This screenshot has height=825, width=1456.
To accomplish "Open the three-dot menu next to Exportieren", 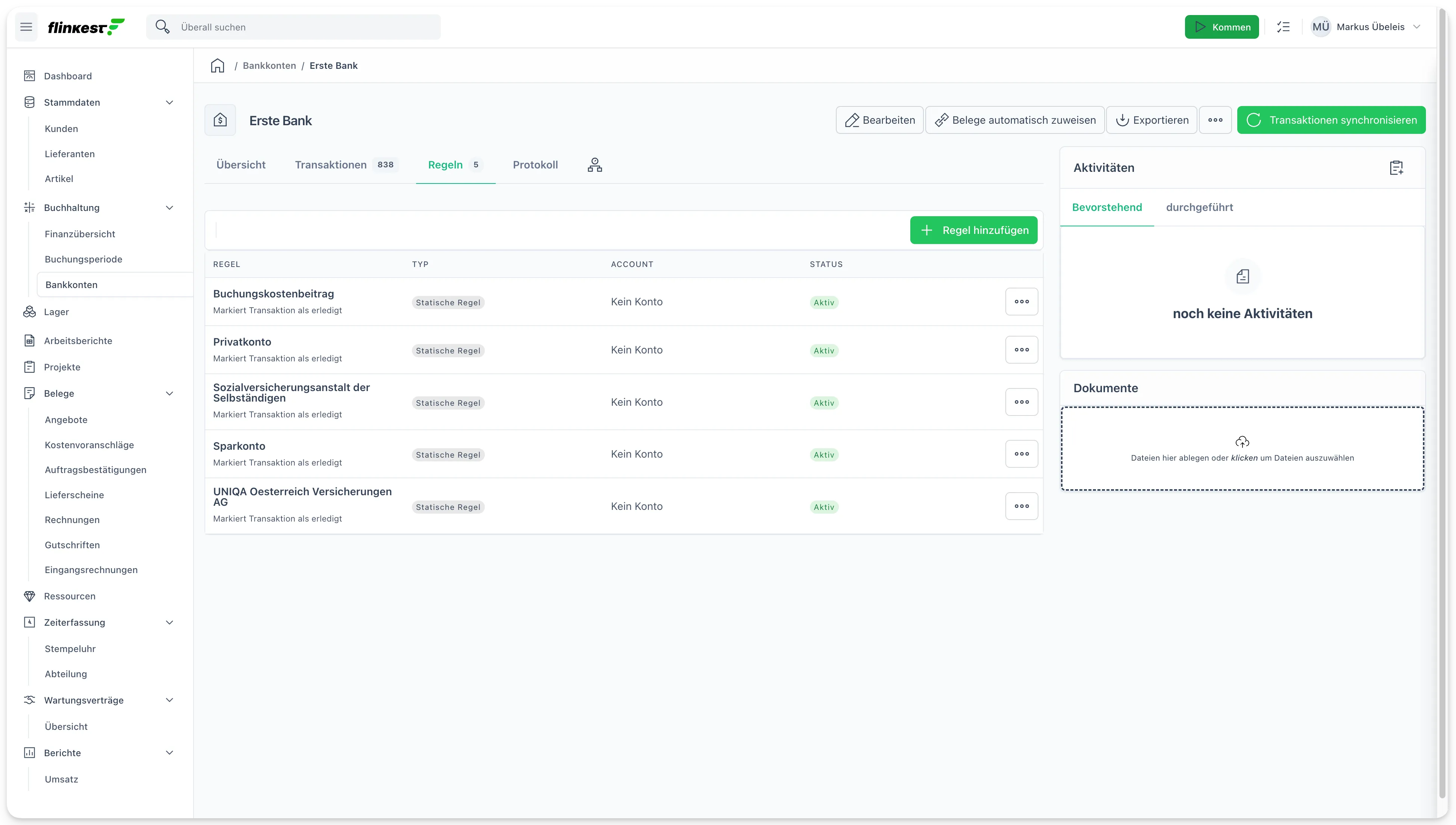I will click(1215, 120).
